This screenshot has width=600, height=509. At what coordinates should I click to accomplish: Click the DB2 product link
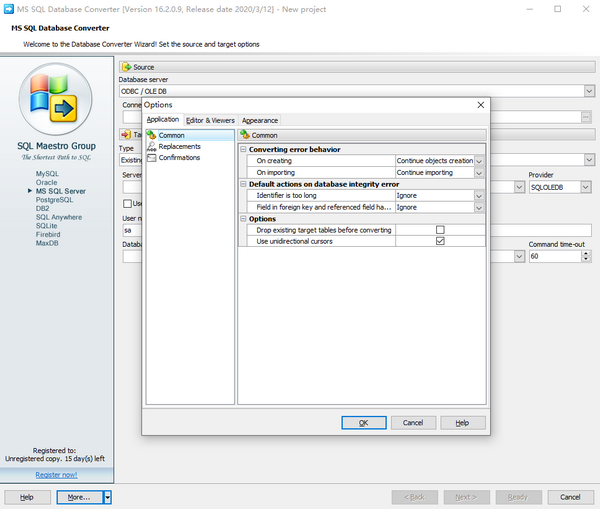[x=42, y=209]
